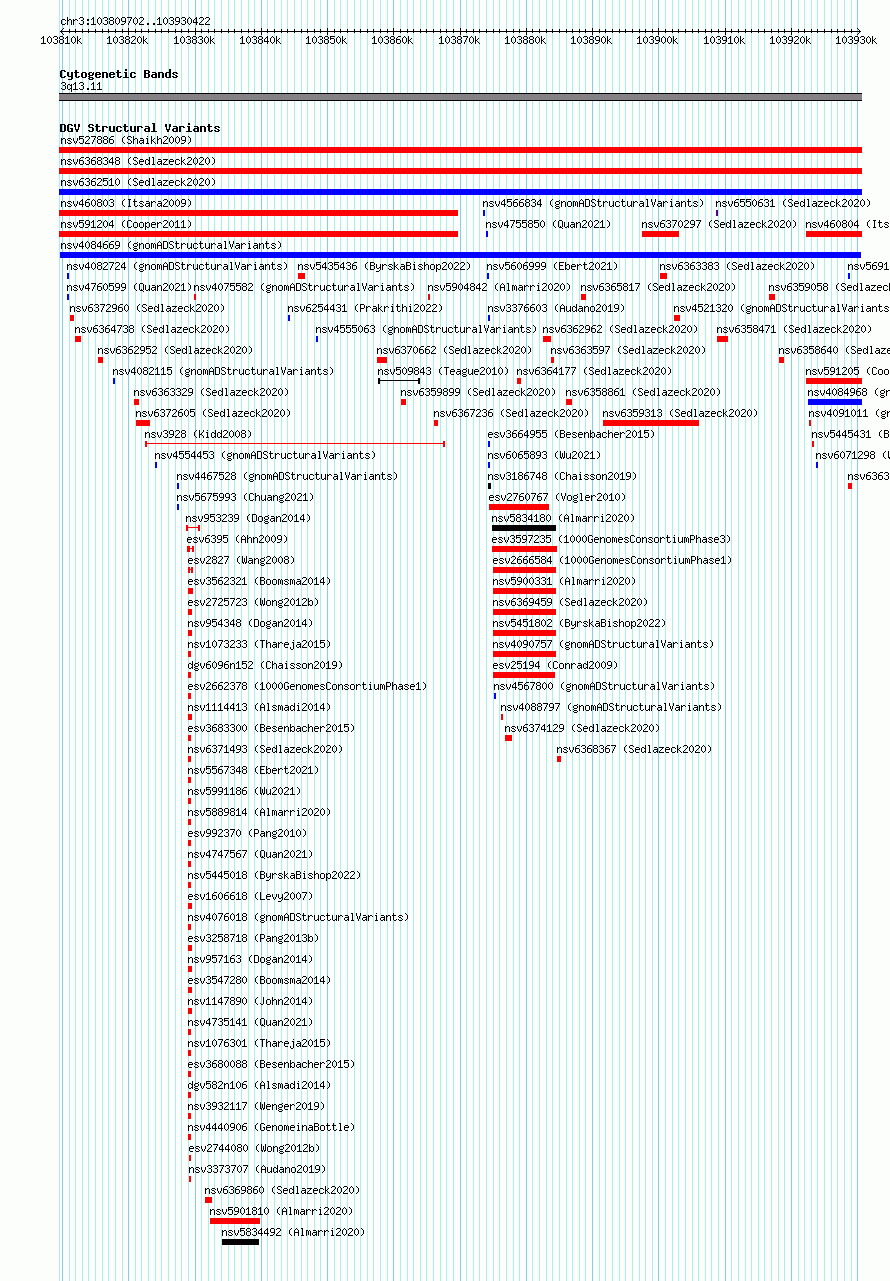This screenshot has height=1281, width=890.
Task: Select nsv3373707 (Audano2019) label
Action: click(x=256, y=1169)
